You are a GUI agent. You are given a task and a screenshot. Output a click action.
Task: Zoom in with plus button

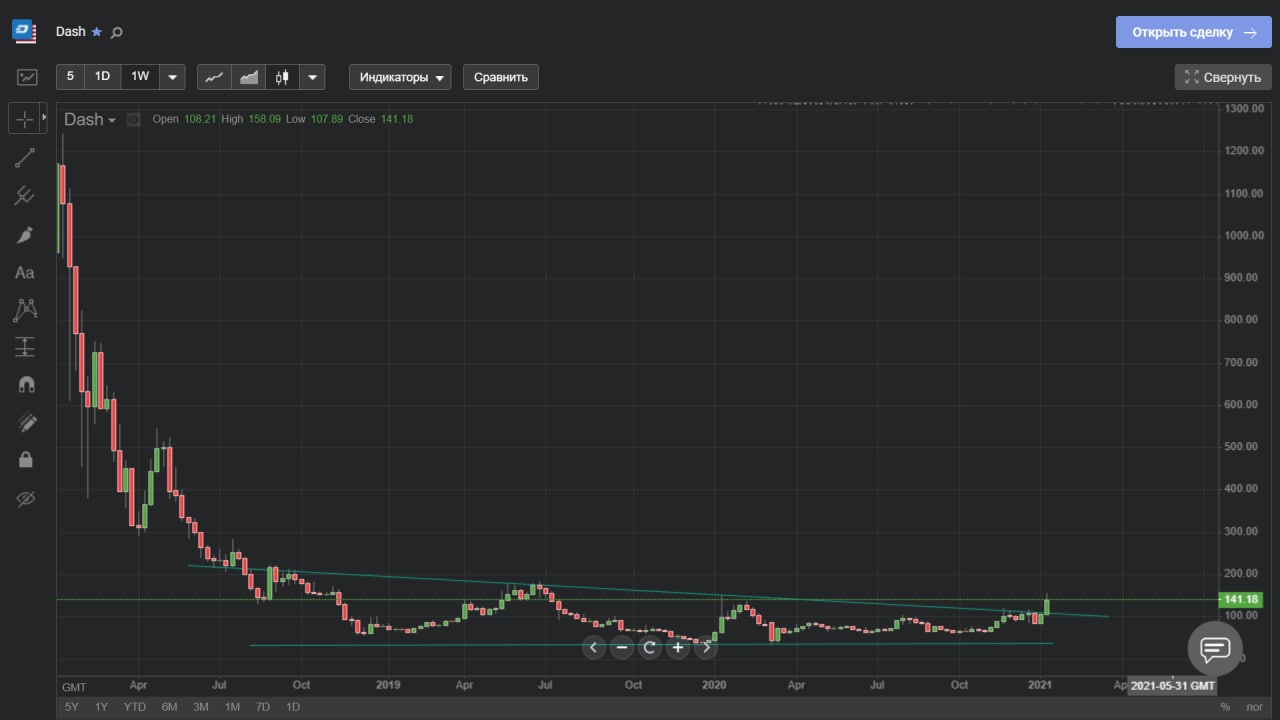(x=678, y=647)
